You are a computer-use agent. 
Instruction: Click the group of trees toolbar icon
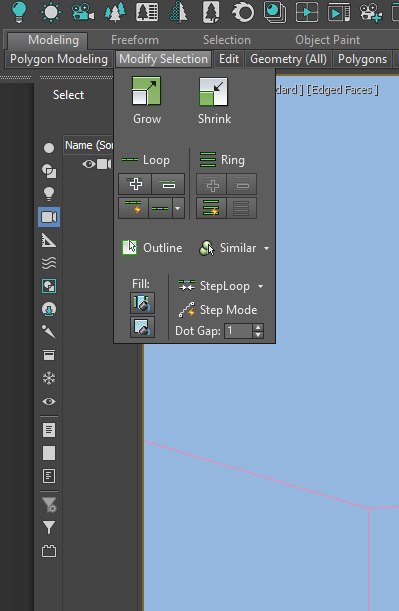coord(115,12)
